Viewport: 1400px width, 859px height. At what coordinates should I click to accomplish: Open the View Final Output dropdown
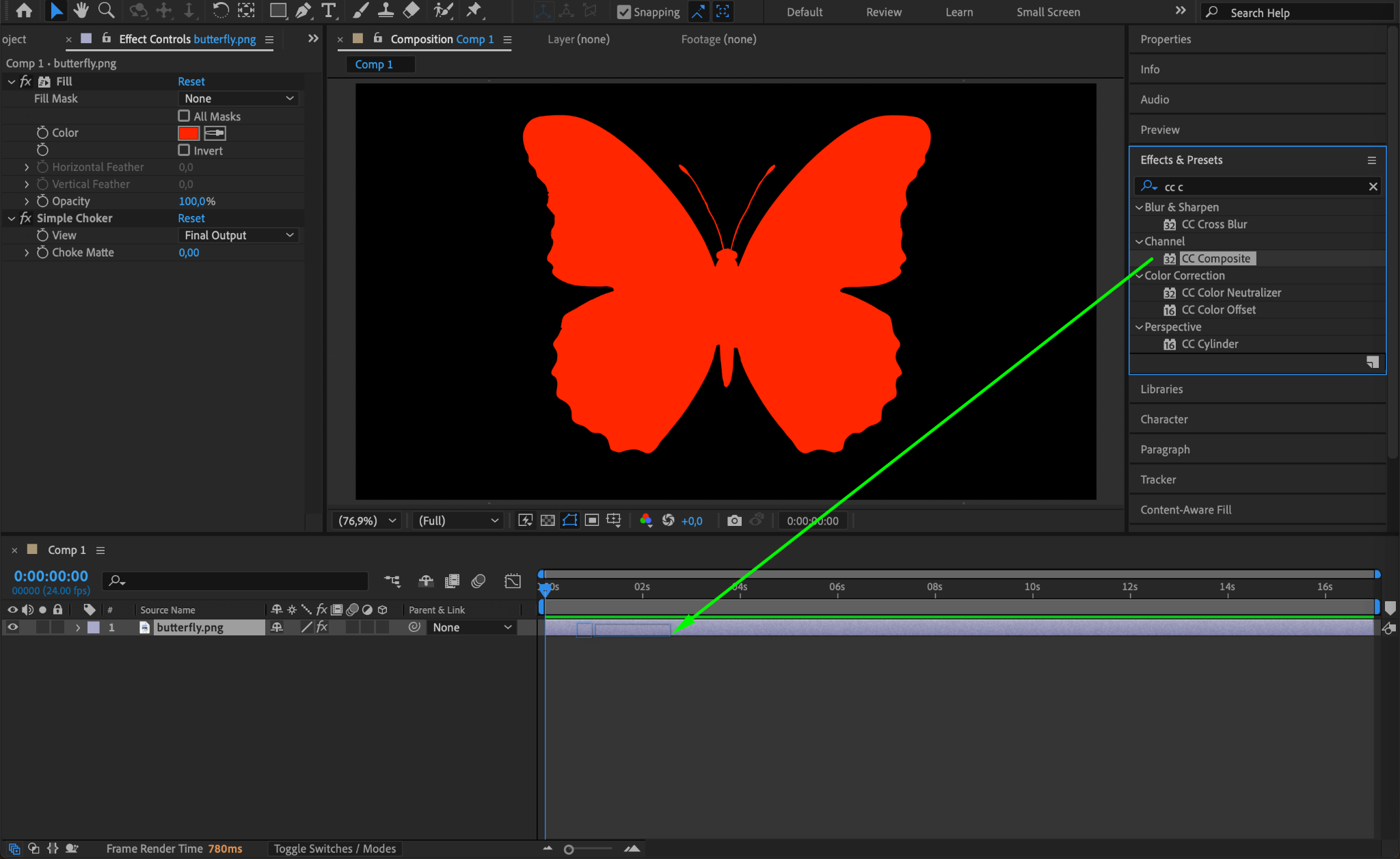coord(239,235)
